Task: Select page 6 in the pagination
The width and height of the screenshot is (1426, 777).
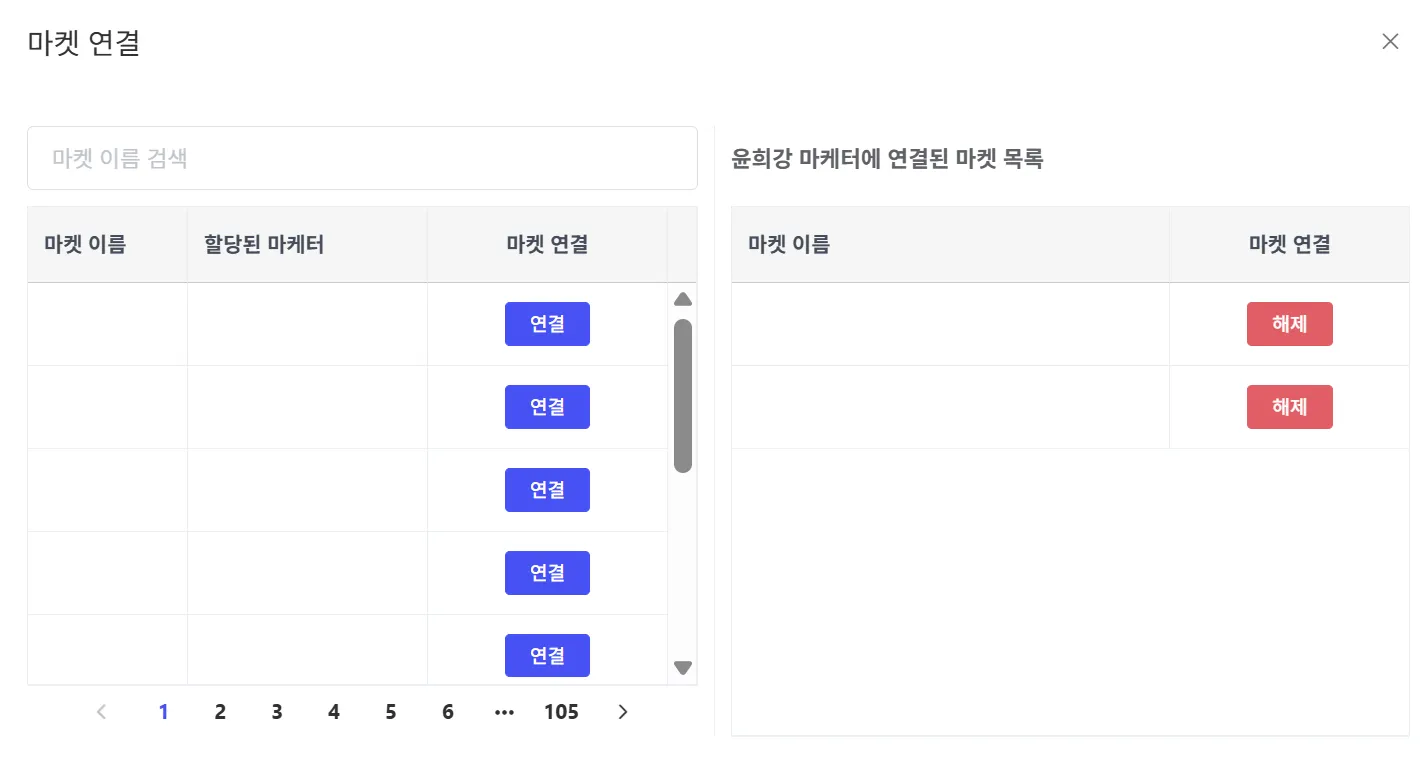Action: pos(448,712)
